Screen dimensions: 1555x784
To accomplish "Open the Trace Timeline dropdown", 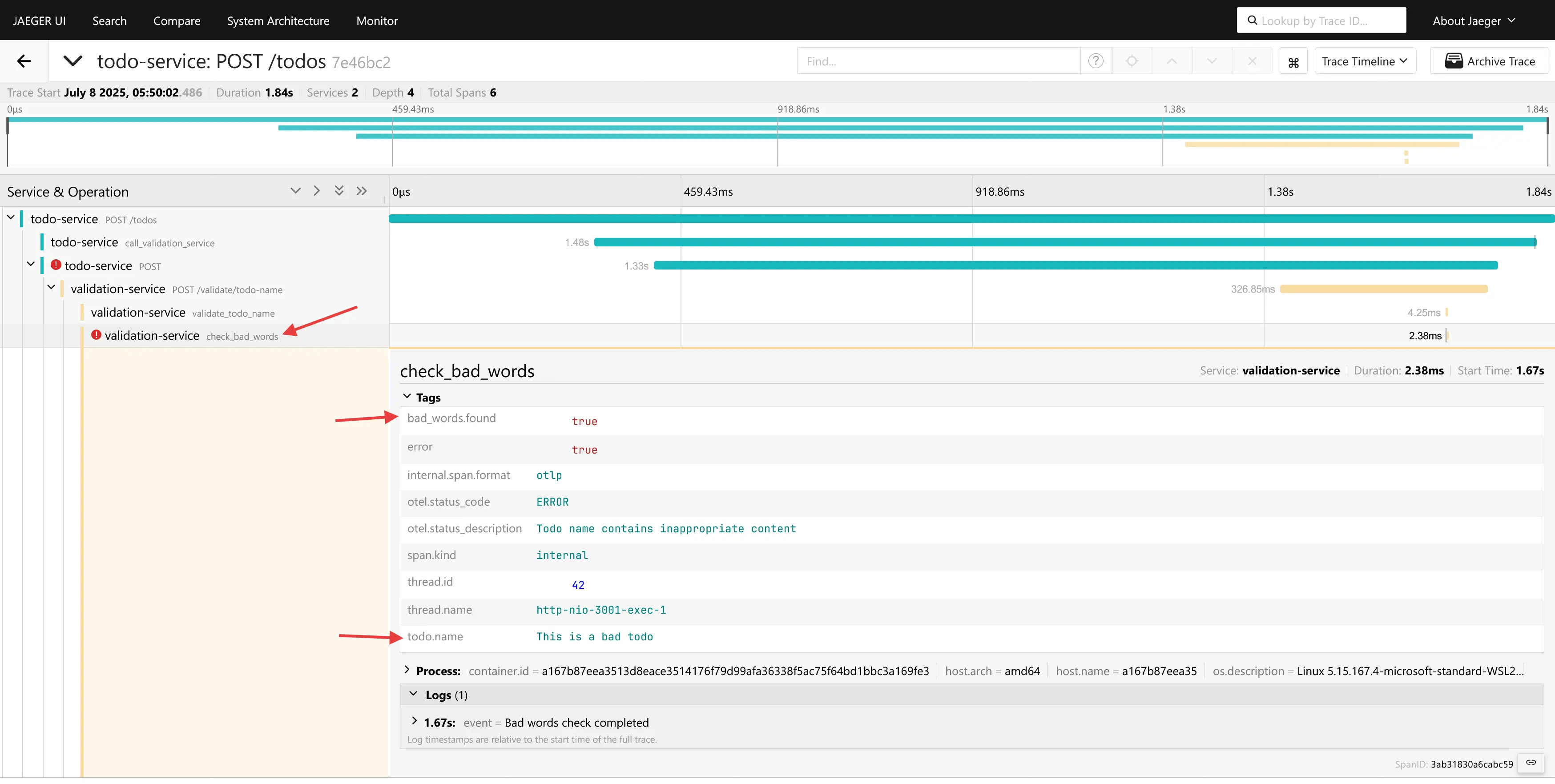I will tap(1365, 61).
